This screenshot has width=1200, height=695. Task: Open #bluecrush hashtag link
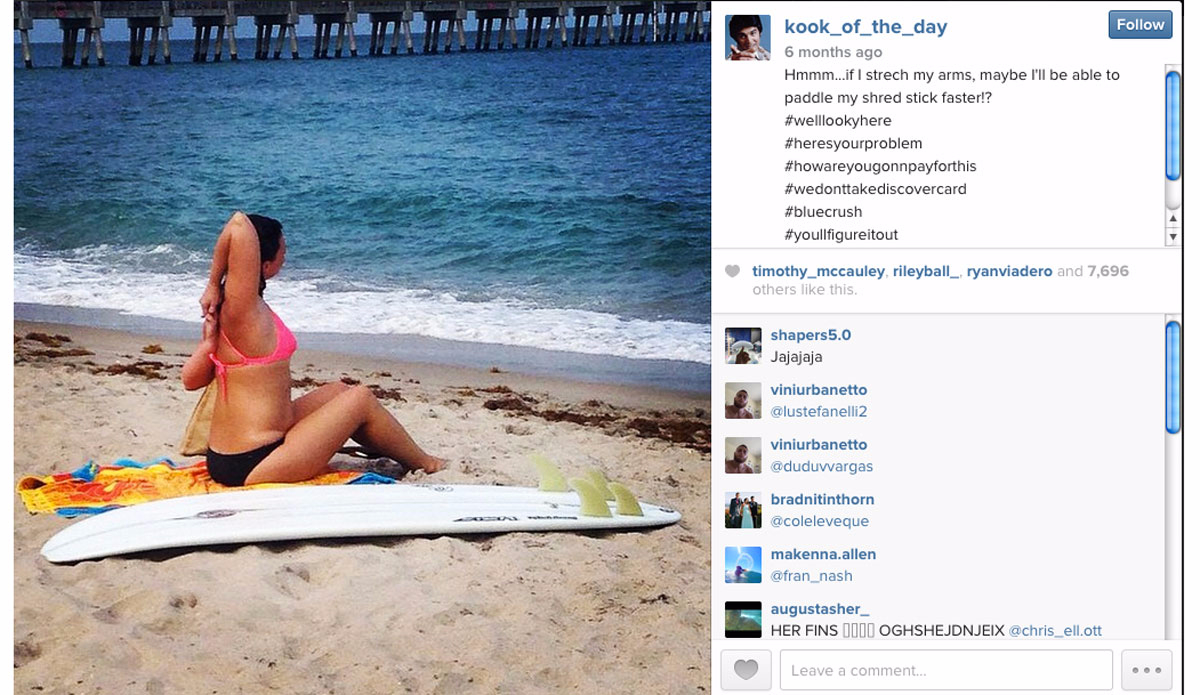pyautogui.click(x=823, y=212)
